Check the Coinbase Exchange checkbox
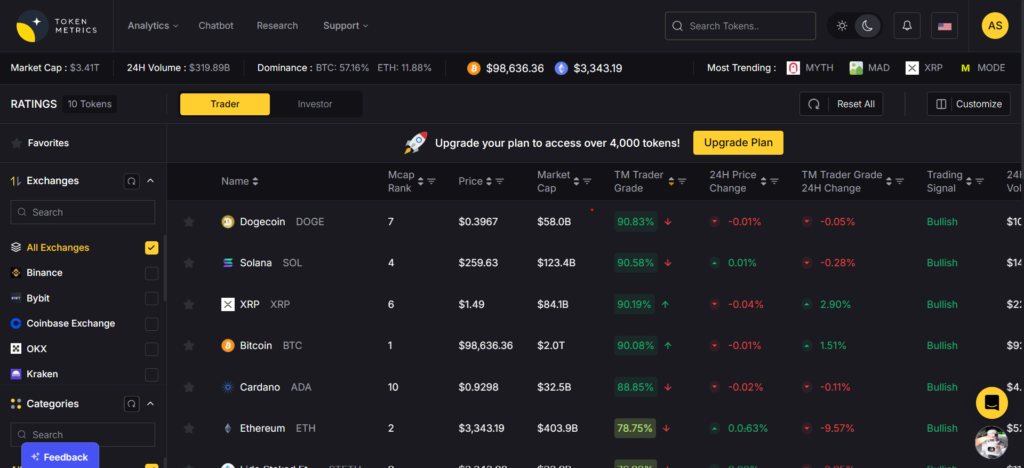The image size is (1024, 468). (x=152, y=324)
